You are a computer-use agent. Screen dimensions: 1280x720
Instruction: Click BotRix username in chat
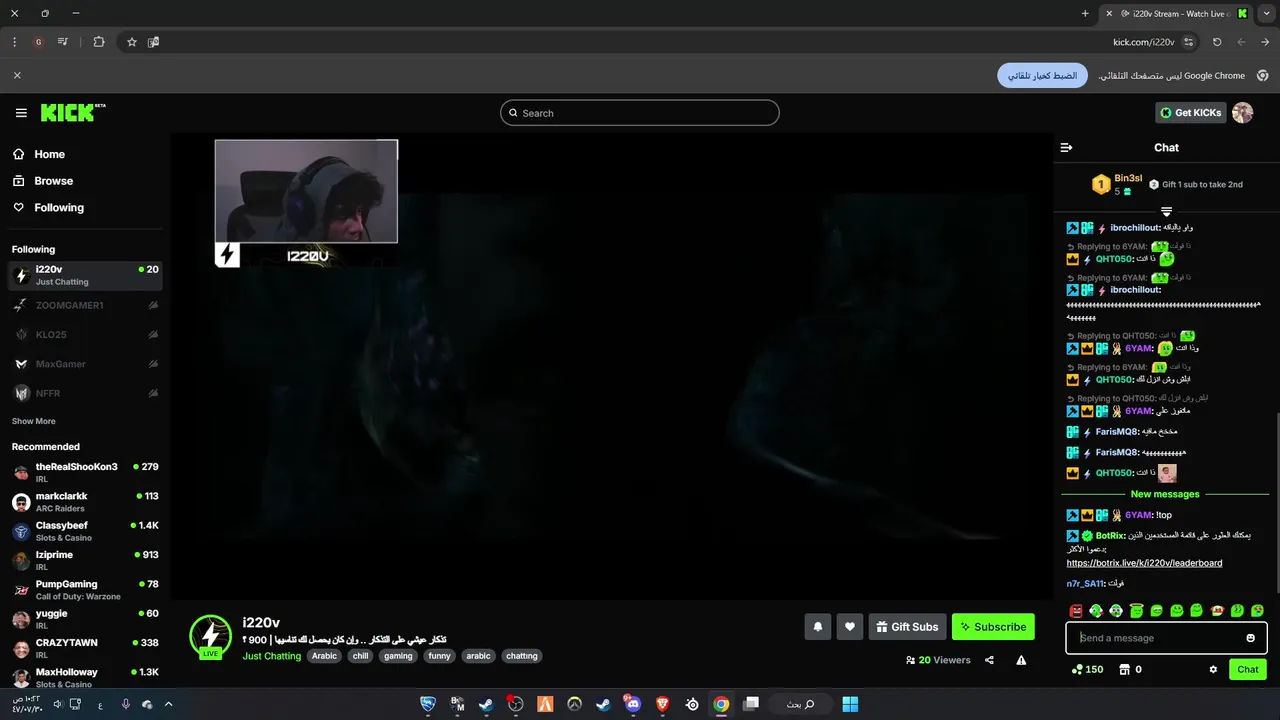tap(1111, 535)
